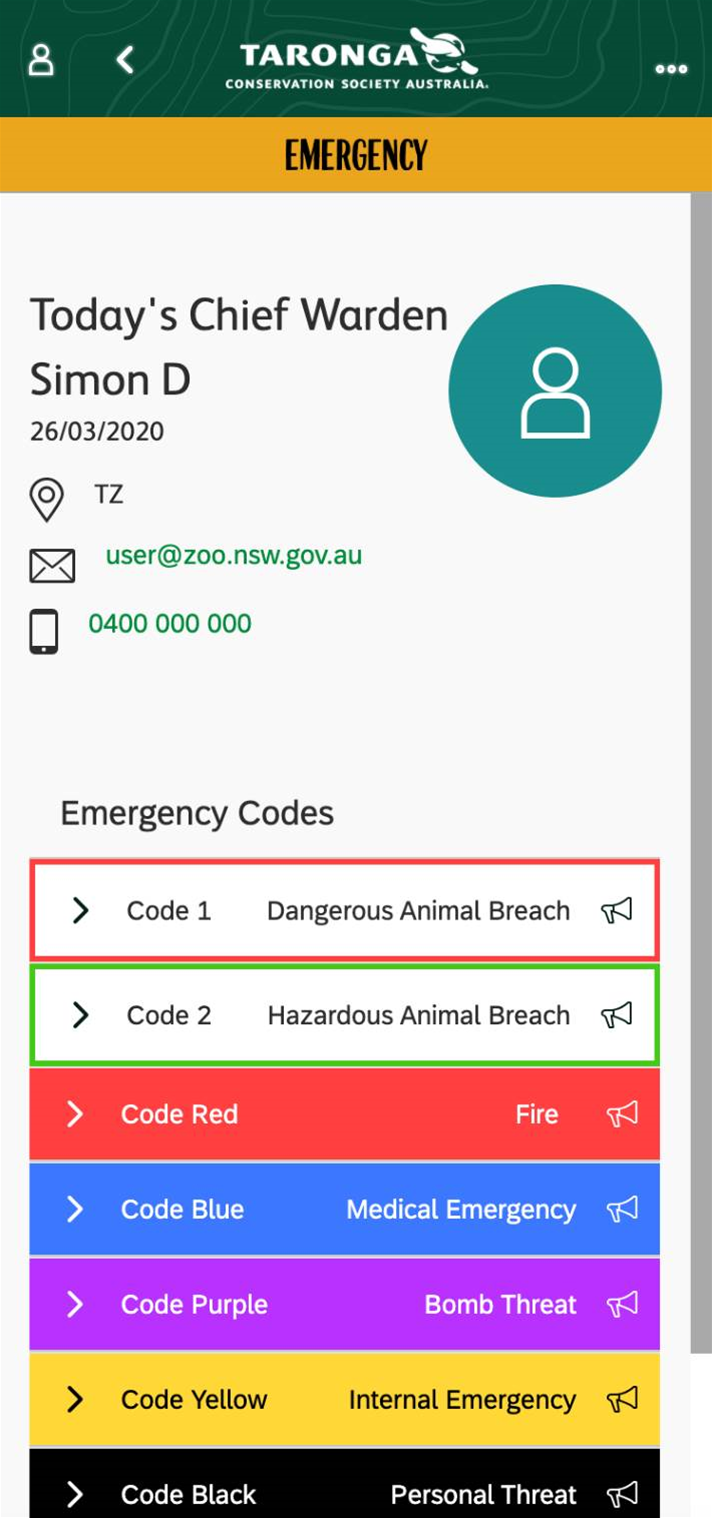The image size is (712, 1518).
Task: Trigger the Code Red Fire megaphone
Action: point(622,1114)
